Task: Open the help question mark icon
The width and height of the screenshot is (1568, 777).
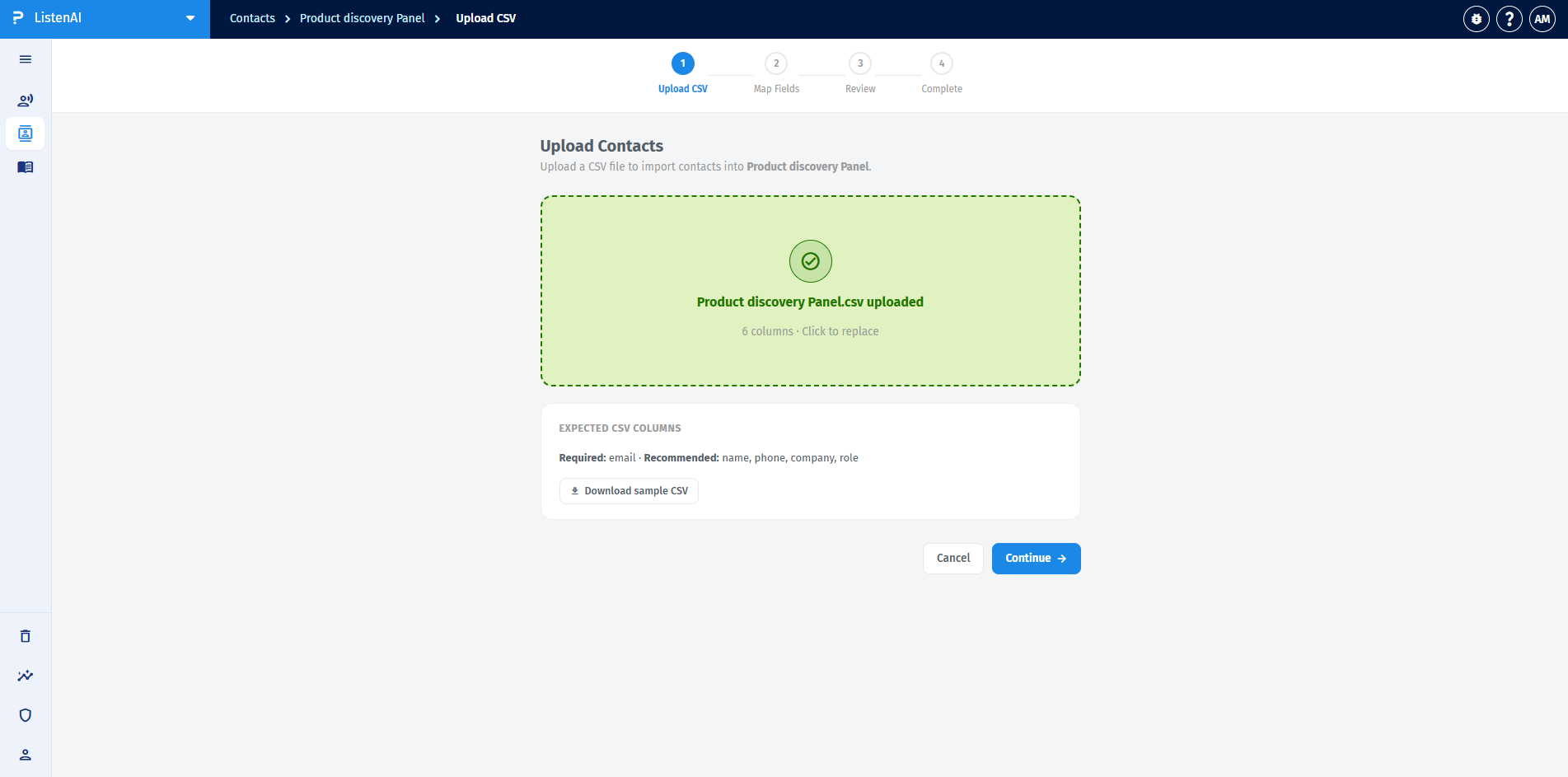Action: coord(1509,19)
